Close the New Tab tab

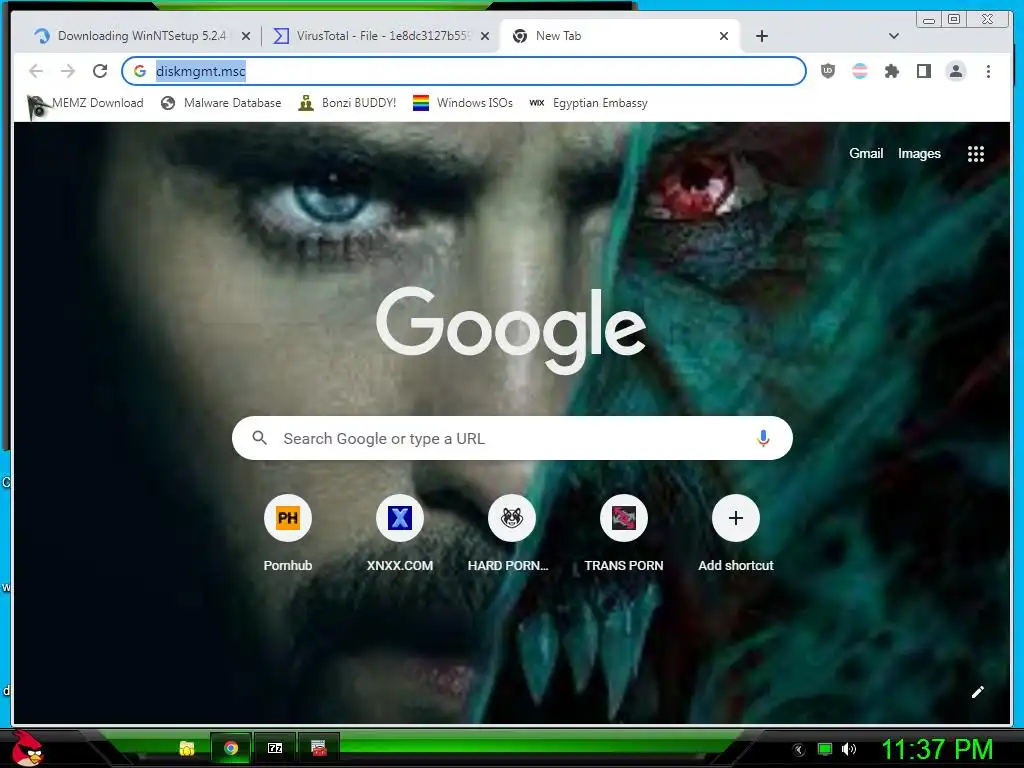(724, 37)
